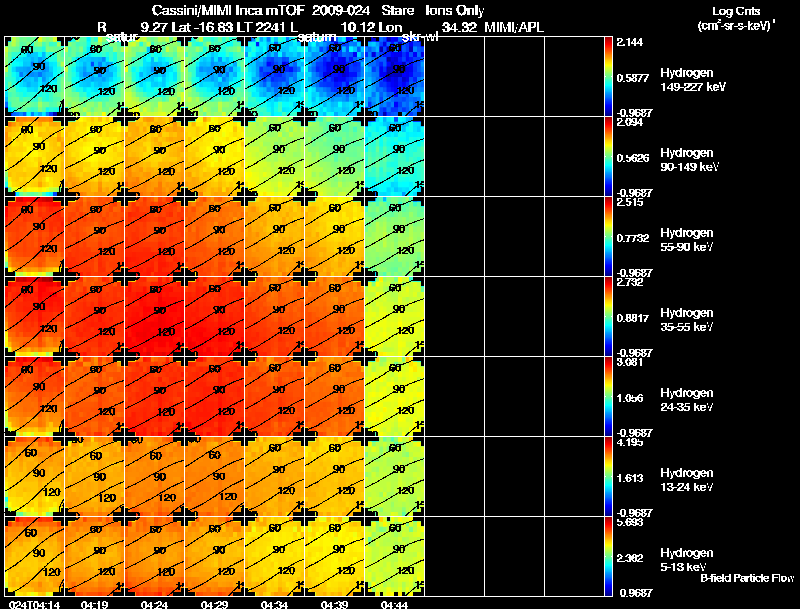Click the first empty black panel in the top row

click(455, 76)
